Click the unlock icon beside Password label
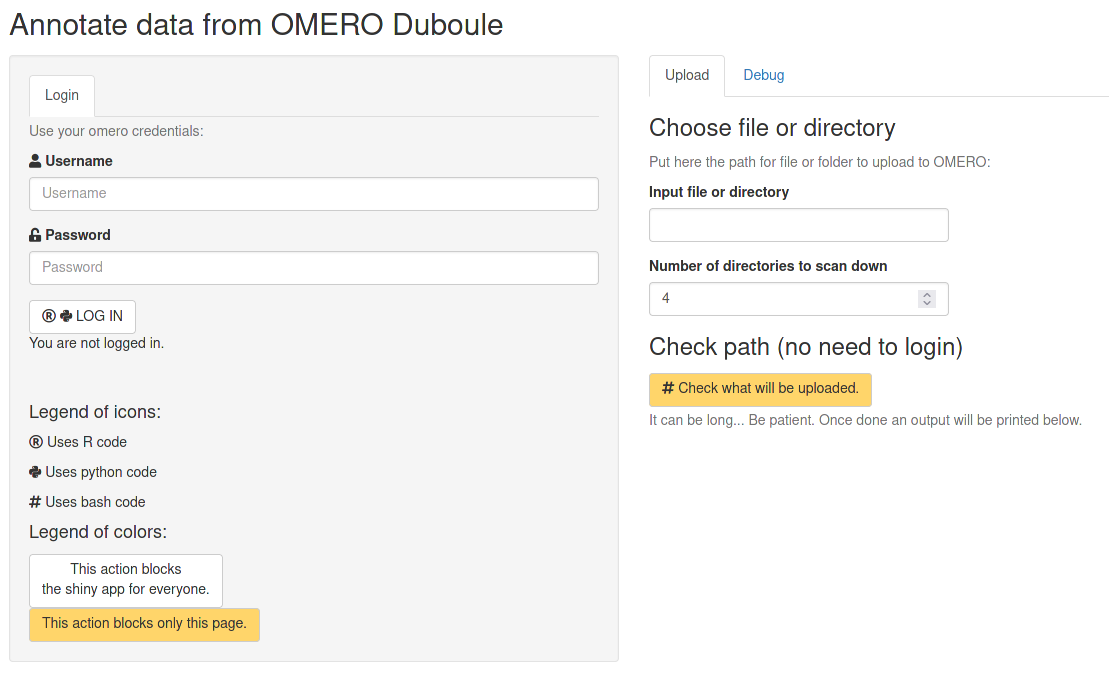 pos(35,235)
